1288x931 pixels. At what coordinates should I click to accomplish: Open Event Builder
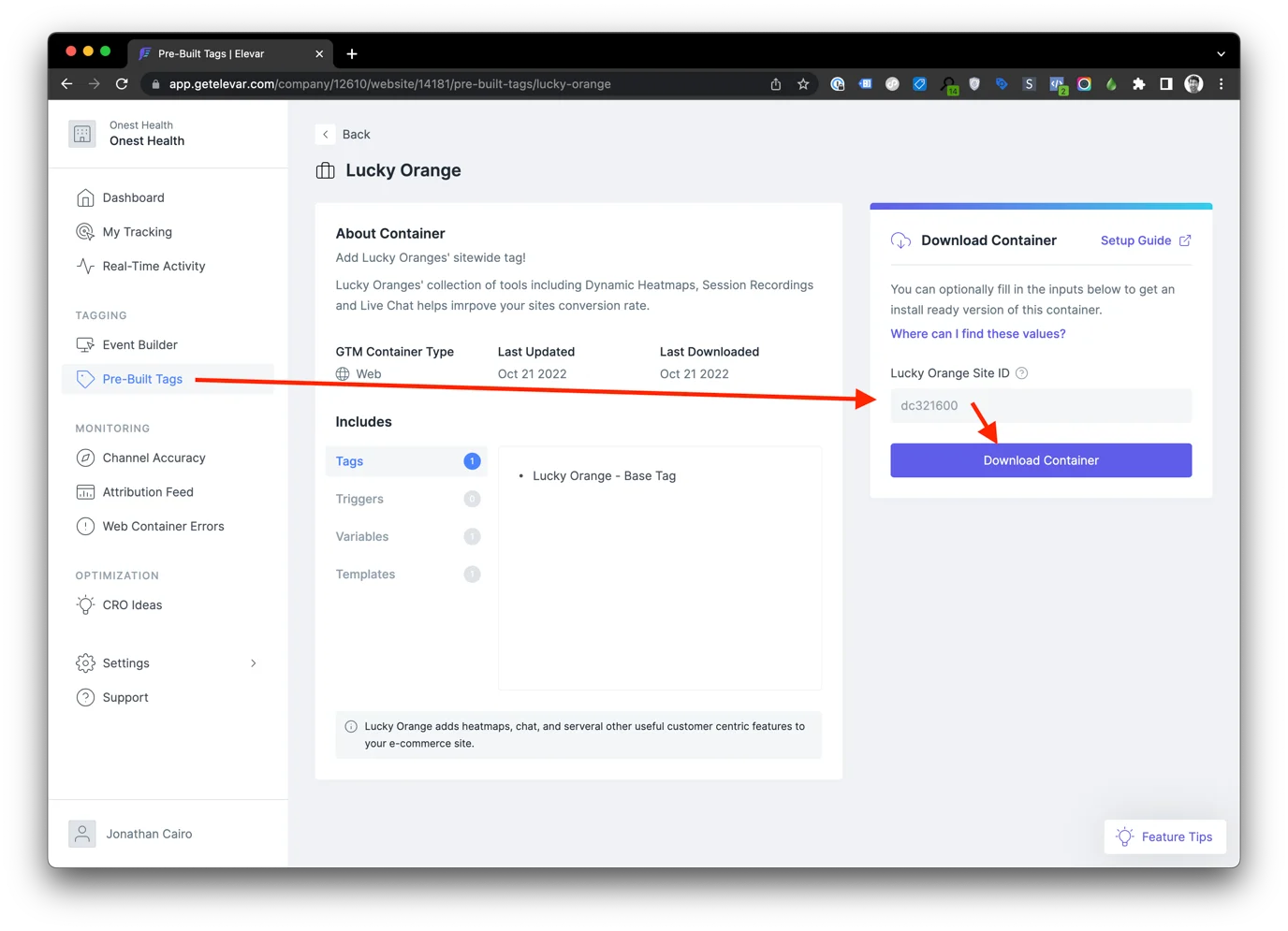tap(139, 344)
